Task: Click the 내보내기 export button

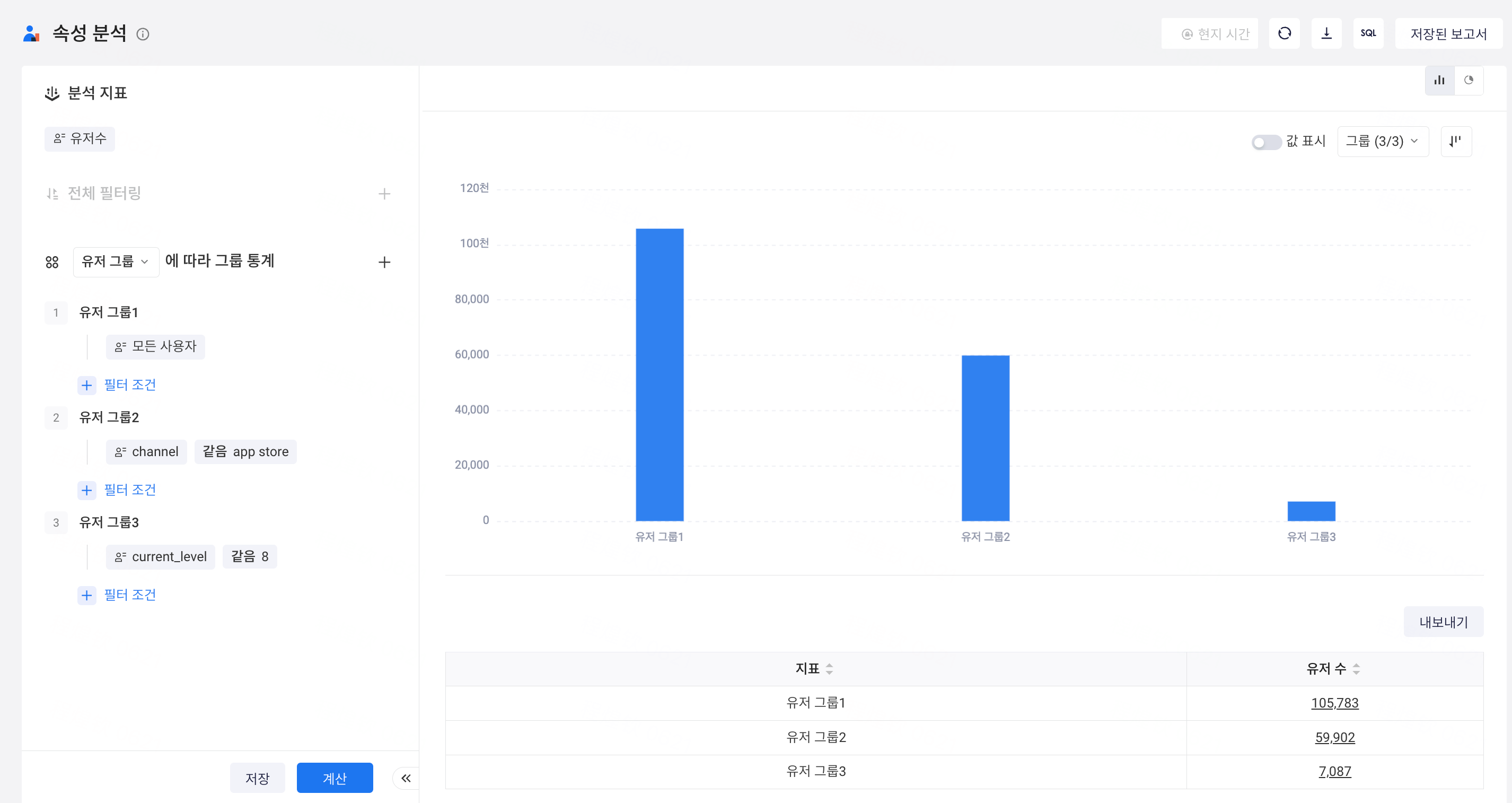Action: coord(1443,622)
